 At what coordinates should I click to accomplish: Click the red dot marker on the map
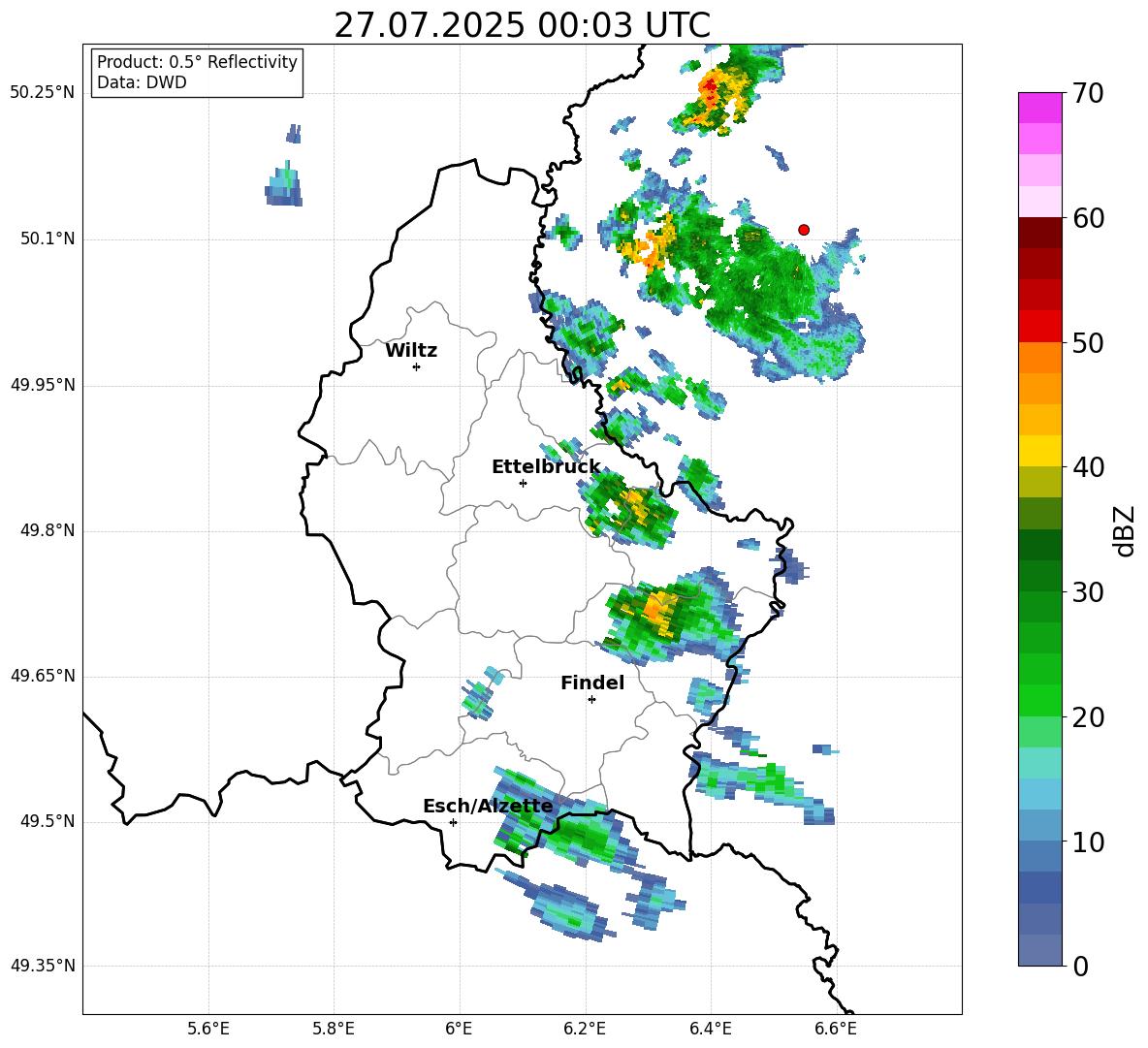click(x=804, y=230)
